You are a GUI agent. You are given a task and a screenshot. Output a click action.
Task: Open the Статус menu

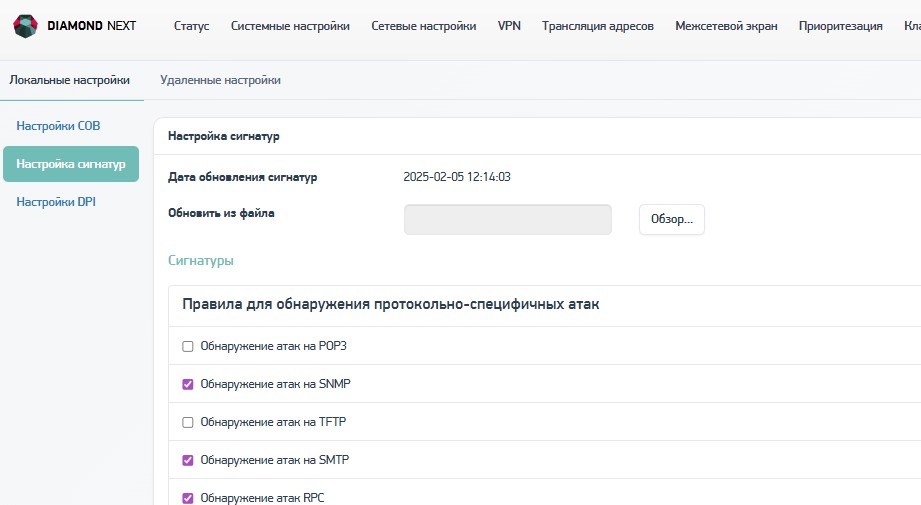coord(191,26)
